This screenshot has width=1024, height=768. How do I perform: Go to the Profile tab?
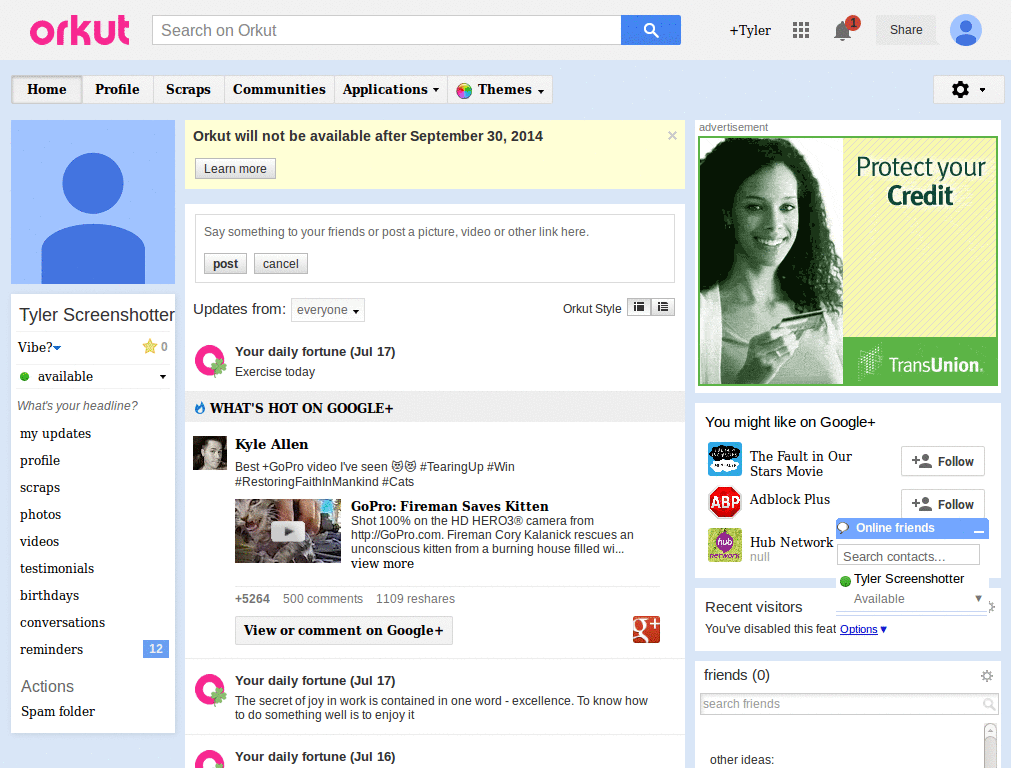pos(117,89)
